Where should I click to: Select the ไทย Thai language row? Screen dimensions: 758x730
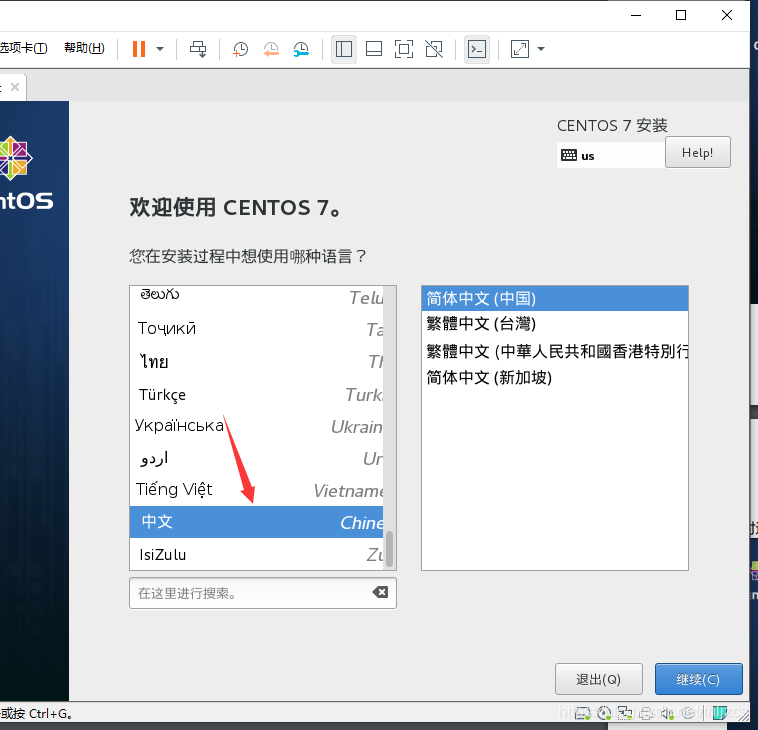[257, 361]
